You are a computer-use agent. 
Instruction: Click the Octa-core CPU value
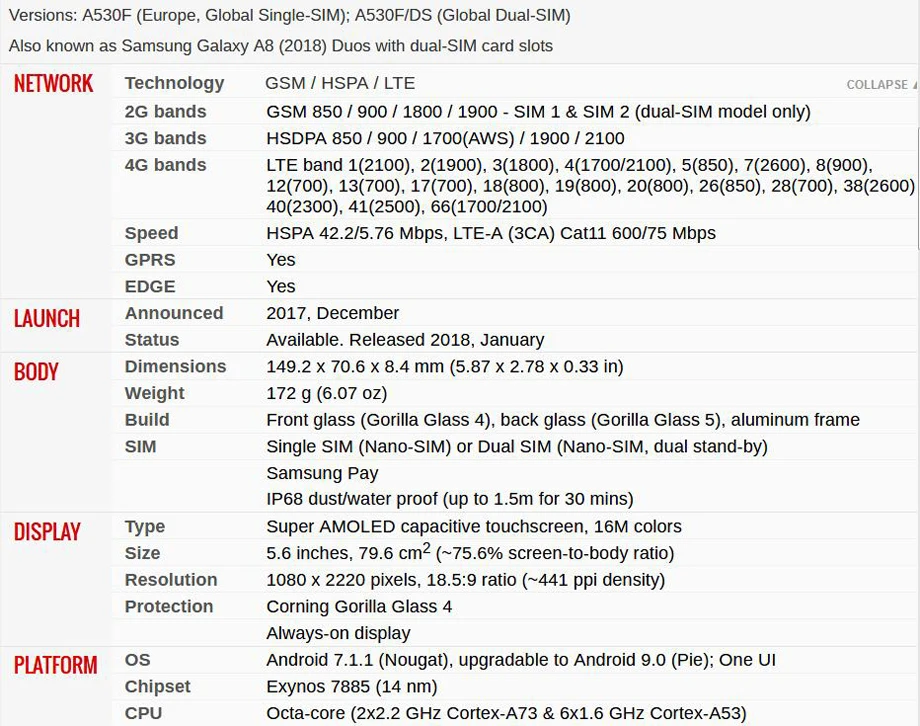(506, 713)
